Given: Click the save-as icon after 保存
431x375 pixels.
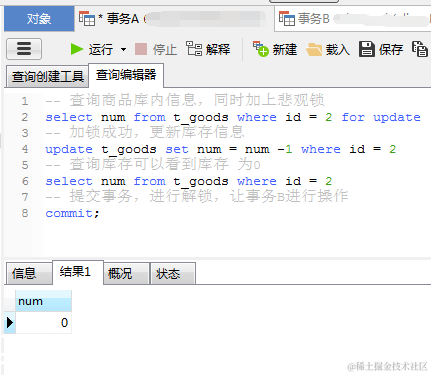Looking at the screenshot, I should (x=420, y=49).
